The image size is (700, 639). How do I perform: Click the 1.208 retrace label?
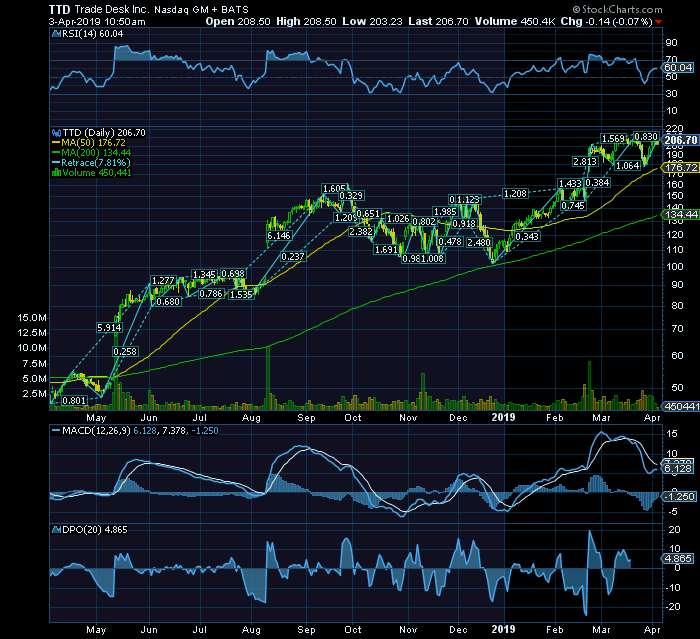tap(515, 194)
